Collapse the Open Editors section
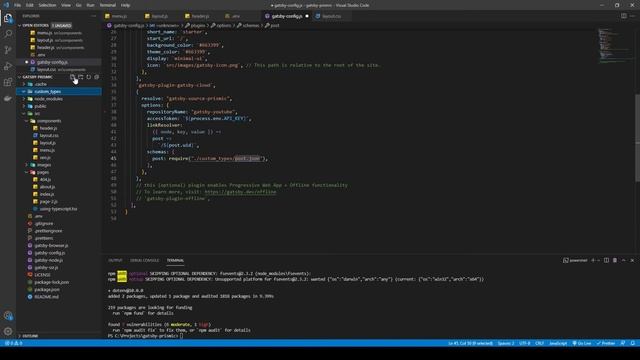Screen dimensions: 640x360 35,25
